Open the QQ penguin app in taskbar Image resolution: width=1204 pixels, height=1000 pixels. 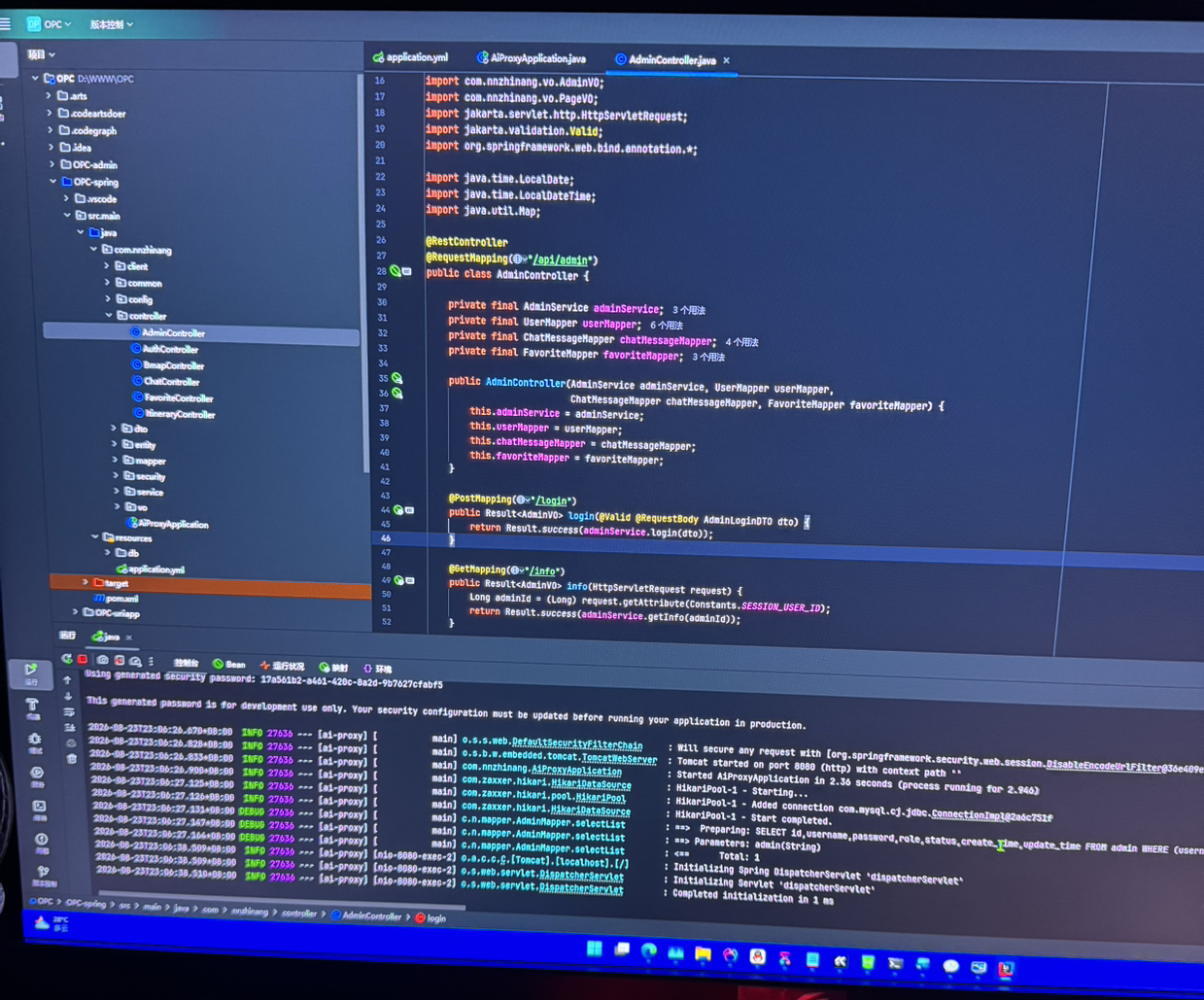tap(757, 957)
